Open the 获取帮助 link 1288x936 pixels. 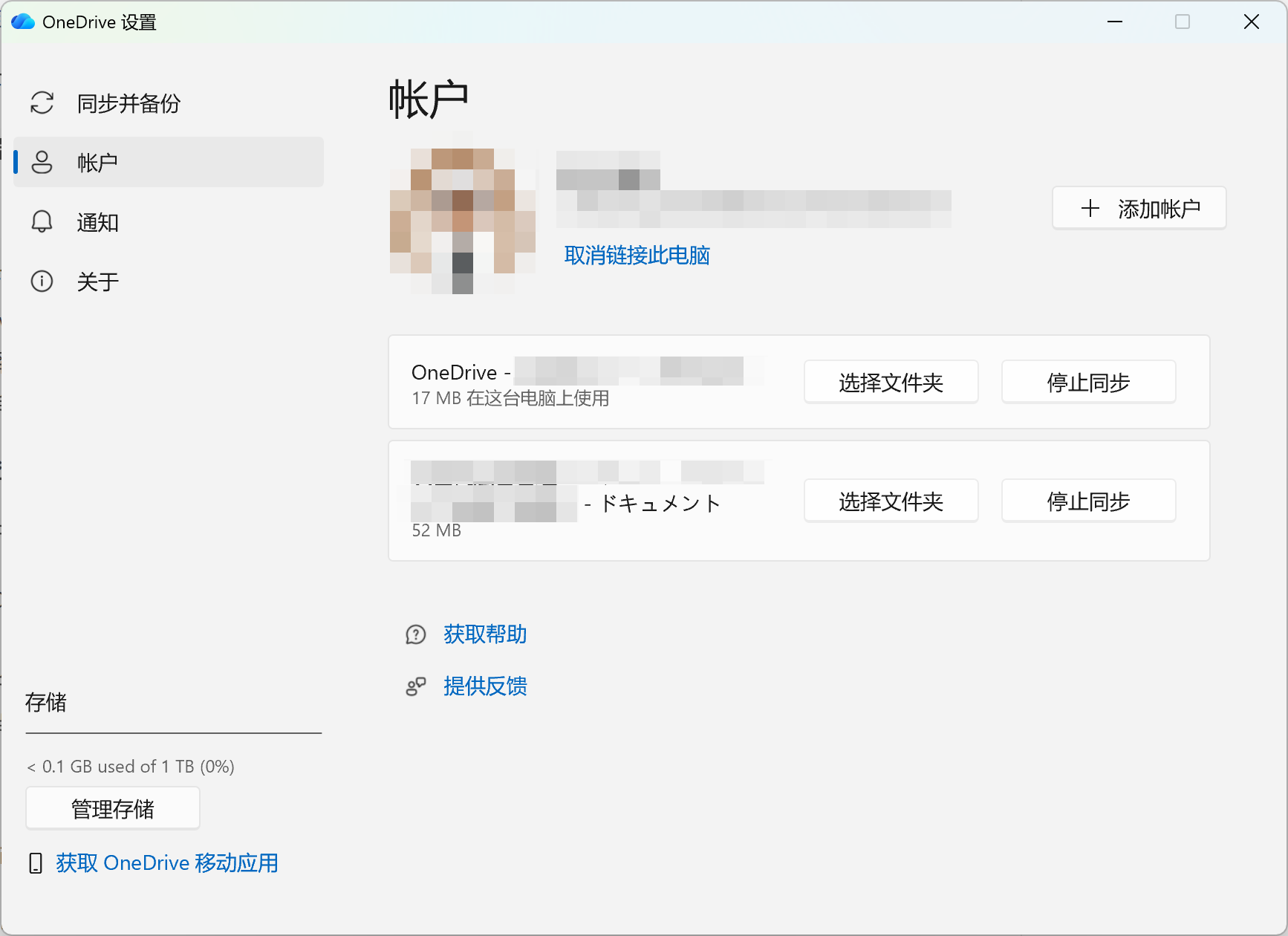pyautogui.click(x=485, y=634)
